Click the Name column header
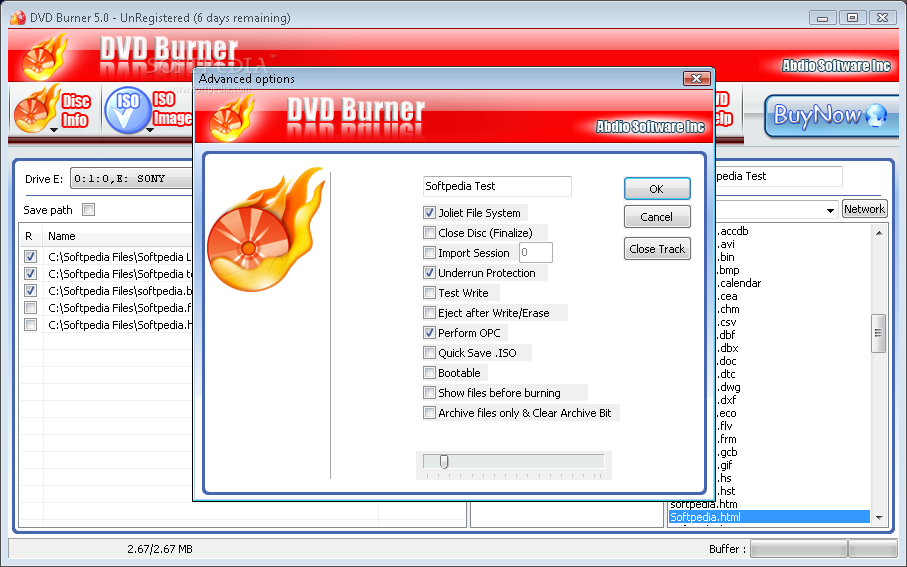 [61, 236]
